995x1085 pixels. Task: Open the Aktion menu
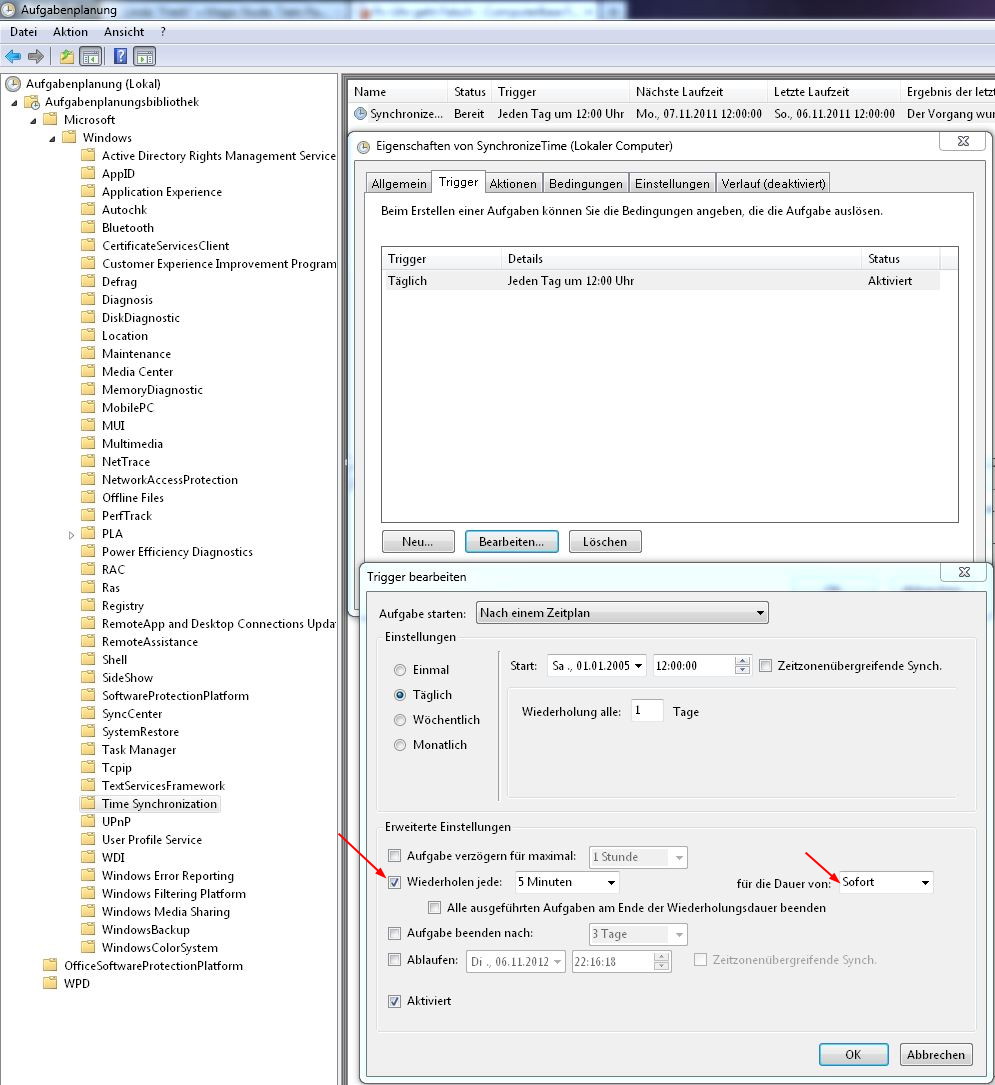click(71, 32)
